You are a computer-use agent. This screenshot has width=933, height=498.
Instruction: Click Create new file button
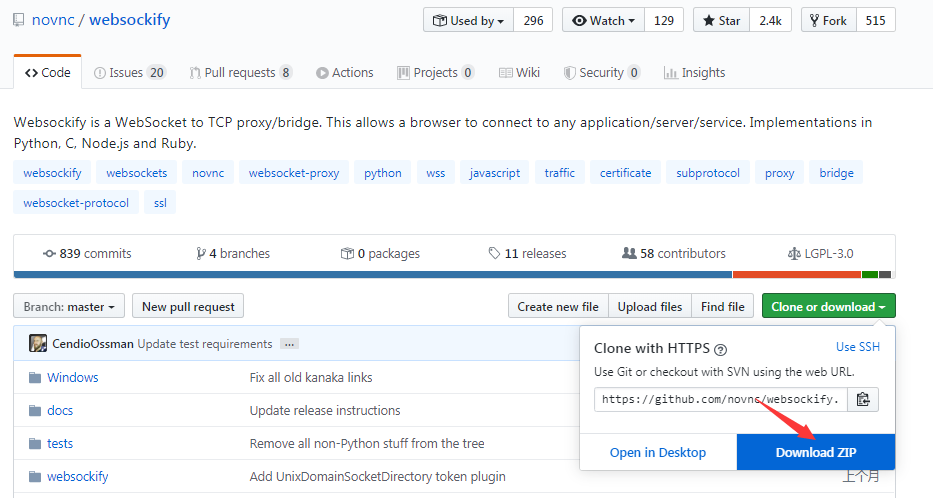click(558, 306)
